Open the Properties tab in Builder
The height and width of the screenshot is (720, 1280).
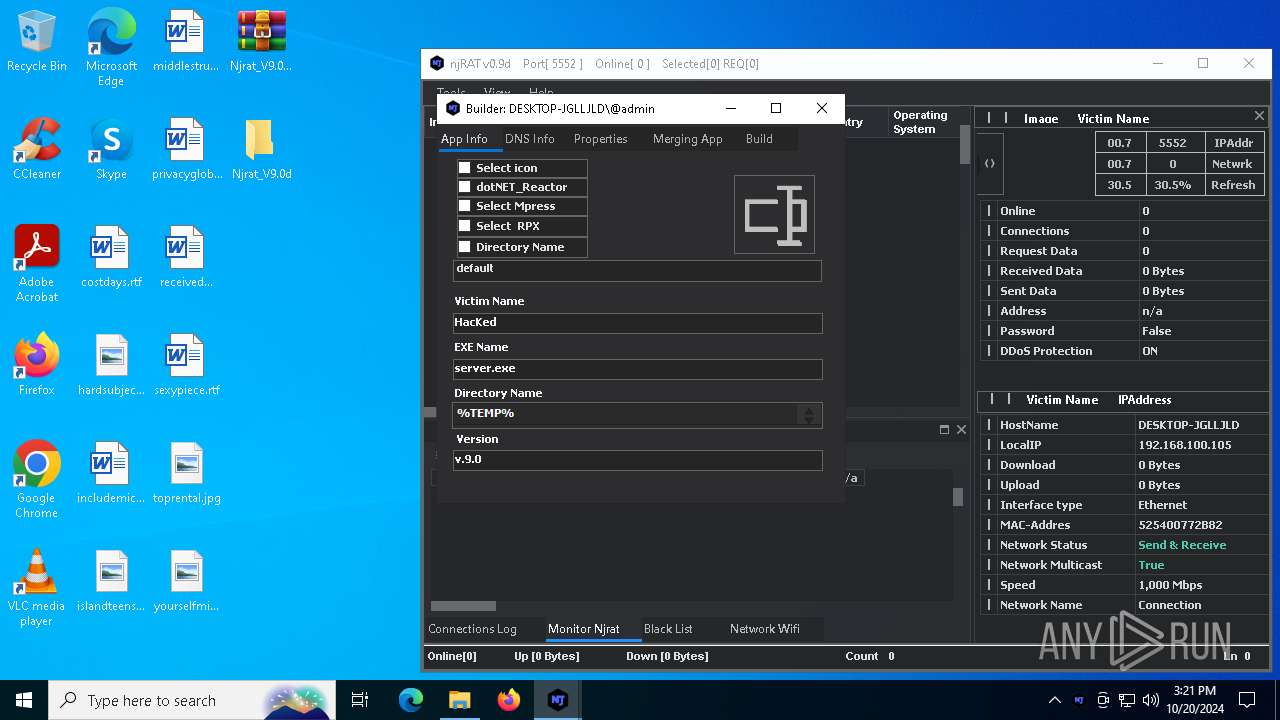(x=601, y=139)
